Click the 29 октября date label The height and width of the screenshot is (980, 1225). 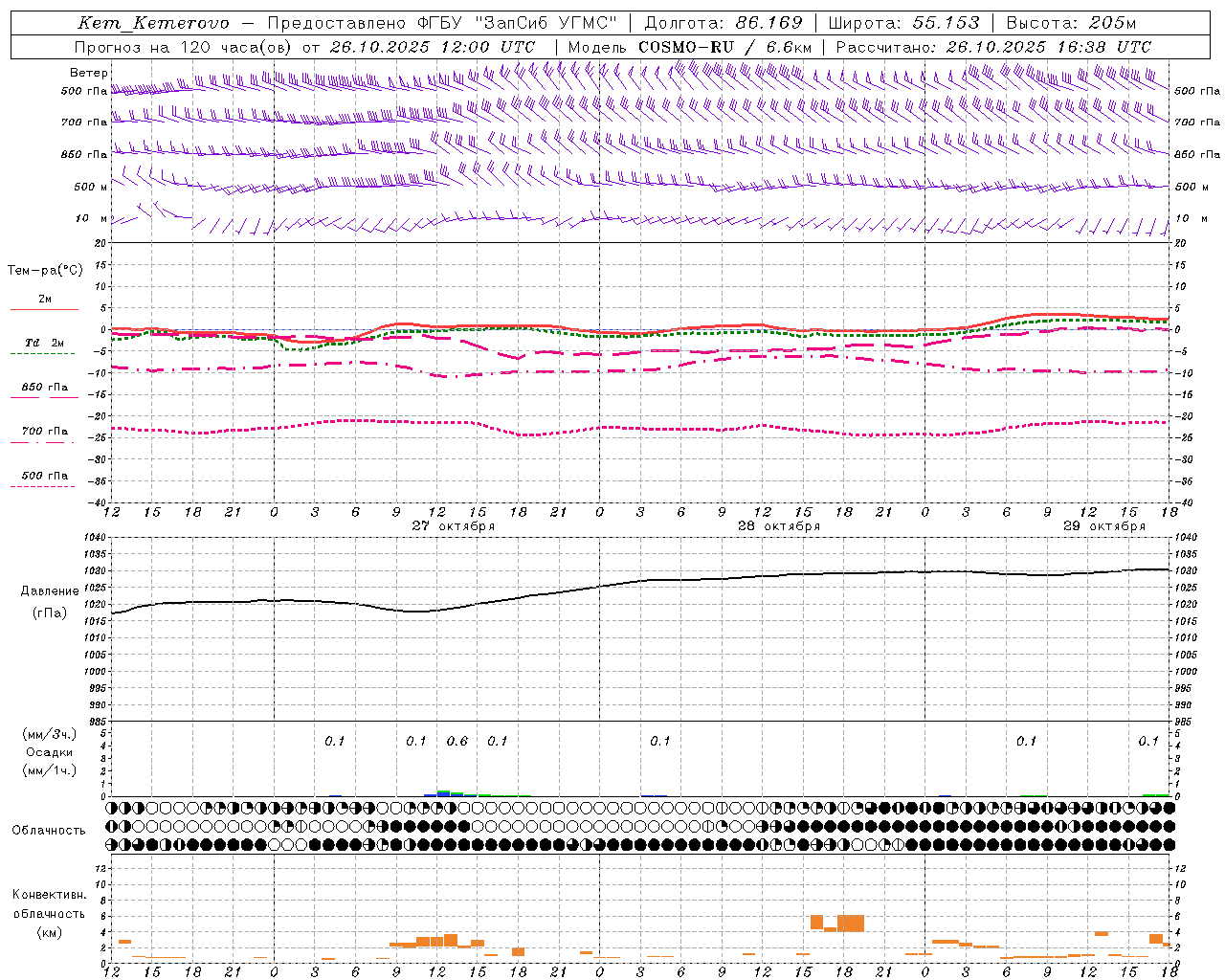point(1104,526)
